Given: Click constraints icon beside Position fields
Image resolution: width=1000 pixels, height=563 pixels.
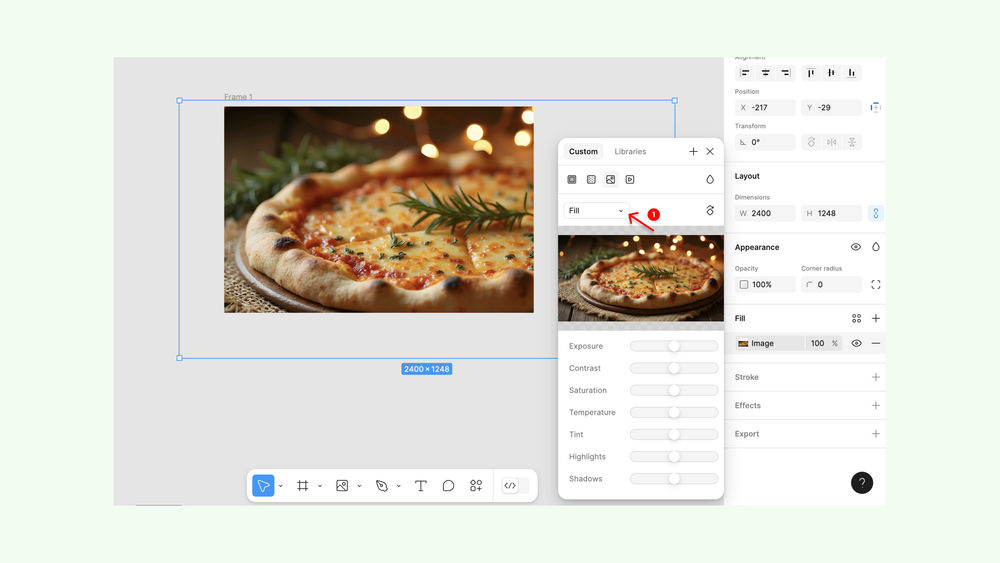Looking at the screenshot, I should tap(876, 108).
